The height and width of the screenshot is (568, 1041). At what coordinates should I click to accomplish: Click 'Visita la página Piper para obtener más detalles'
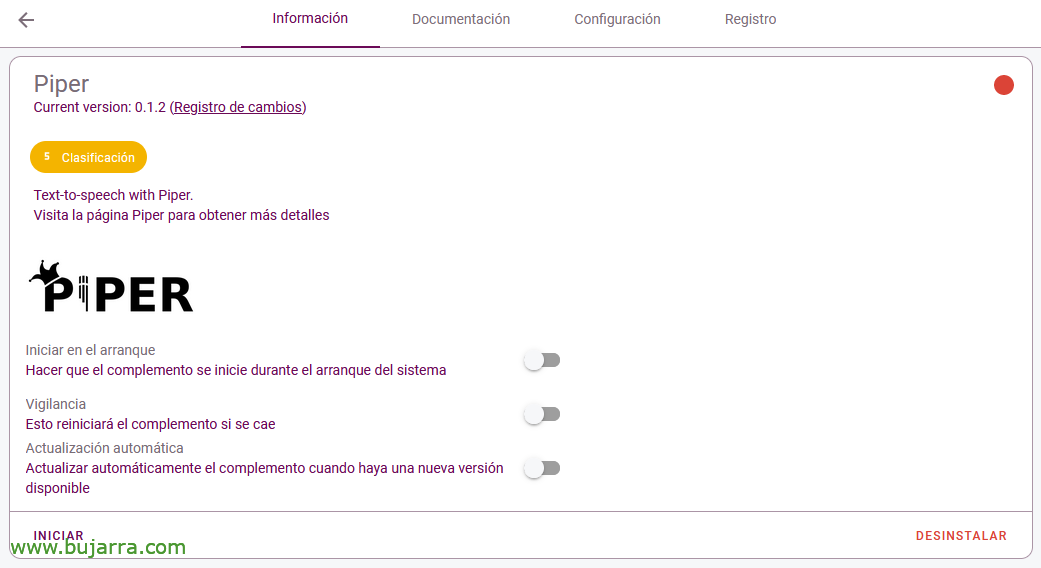pyautogui.click(x=181, y=215)
